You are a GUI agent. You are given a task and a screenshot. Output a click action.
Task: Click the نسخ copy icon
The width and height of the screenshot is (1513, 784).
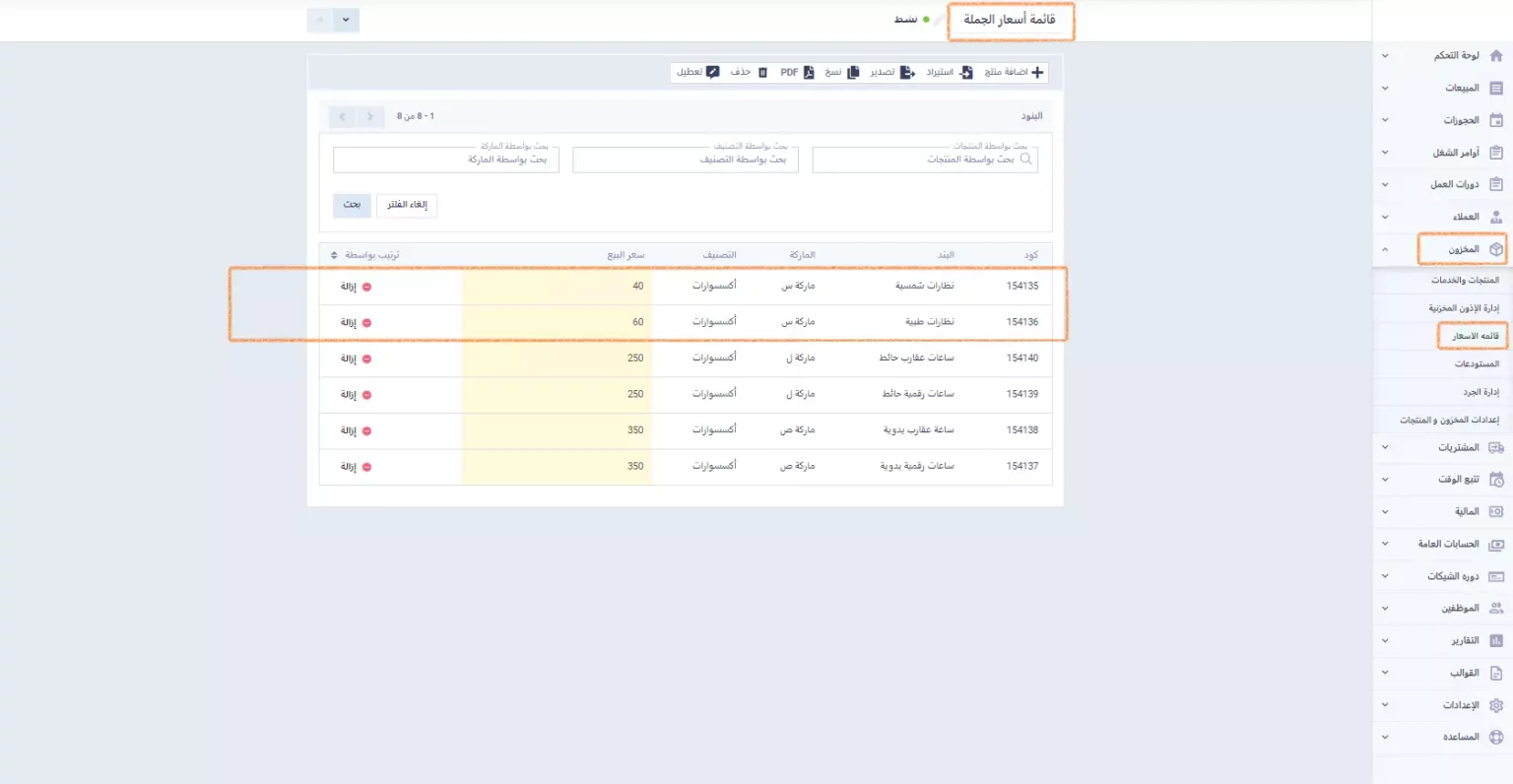(x=853, y=72)
